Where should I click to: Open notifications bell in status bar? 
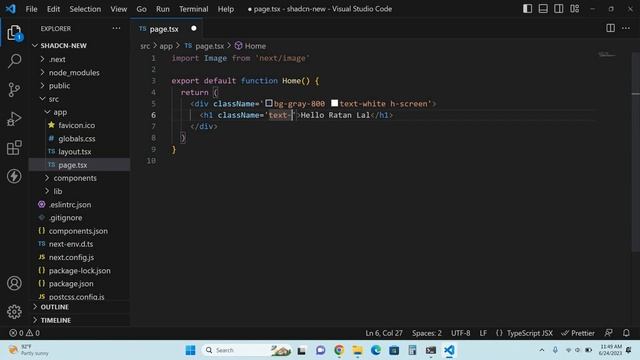point(626,333)
